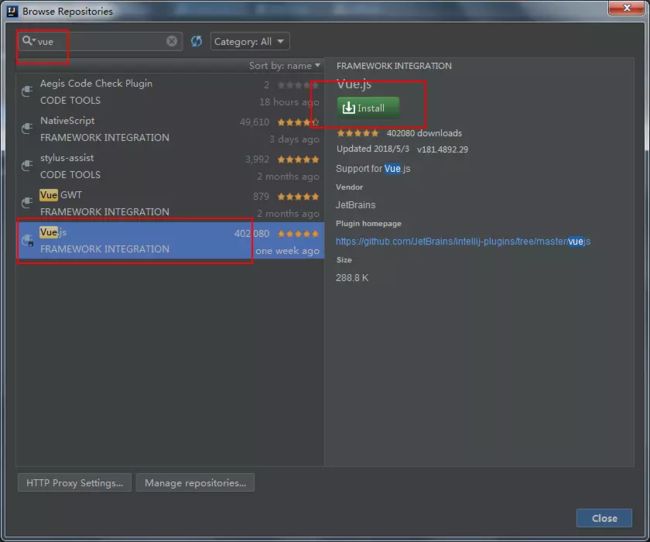Select Aegis Code Check Plugin row

coord(170,92)
